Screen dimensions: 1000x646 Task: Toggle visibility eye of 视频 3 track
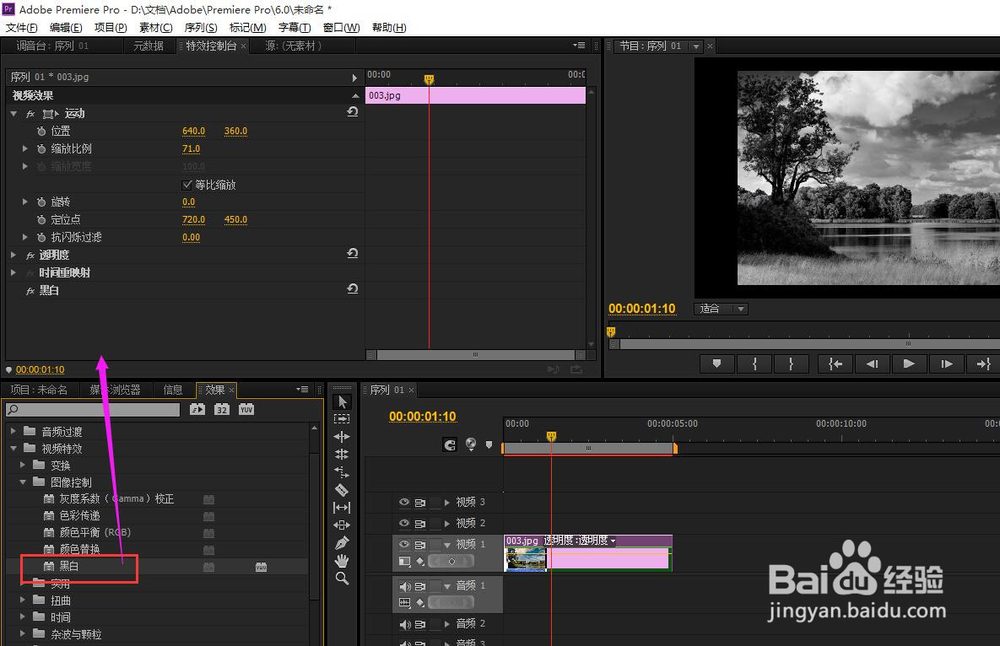click(x=404, y=503)
